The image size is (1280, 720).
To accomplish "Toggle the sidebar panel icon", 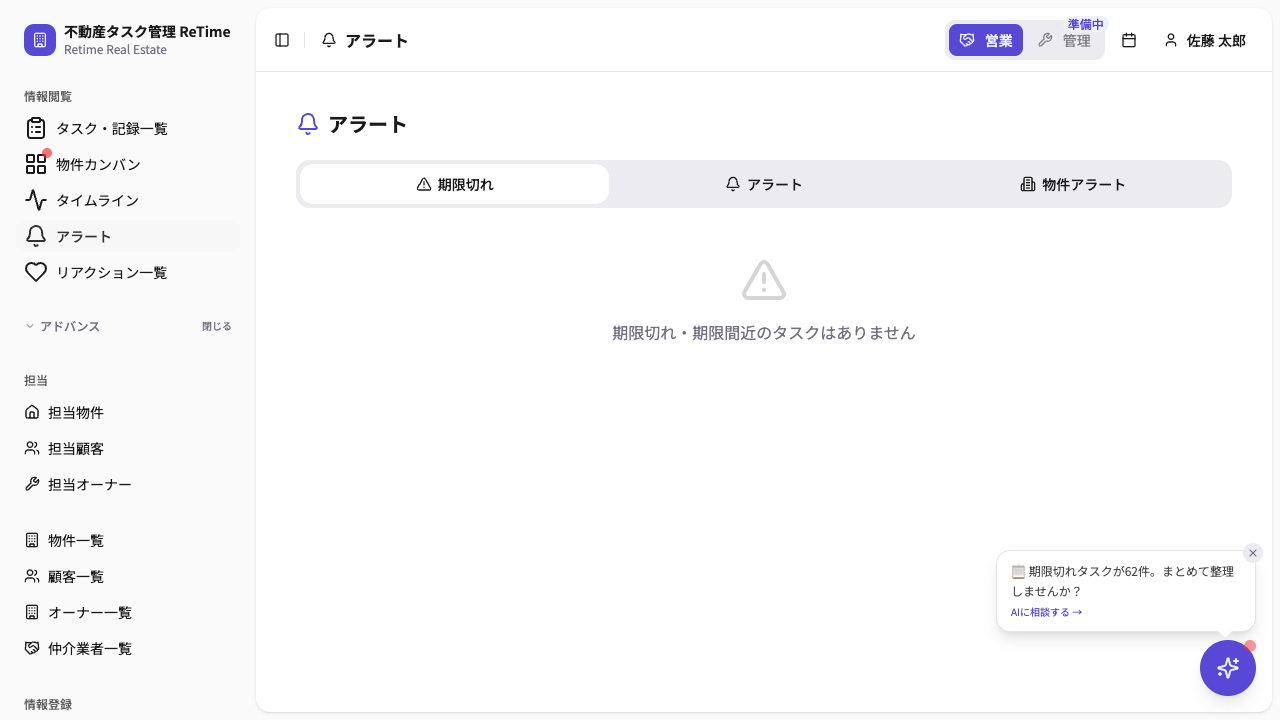I will pyautogui.click(x=282, y=40).
